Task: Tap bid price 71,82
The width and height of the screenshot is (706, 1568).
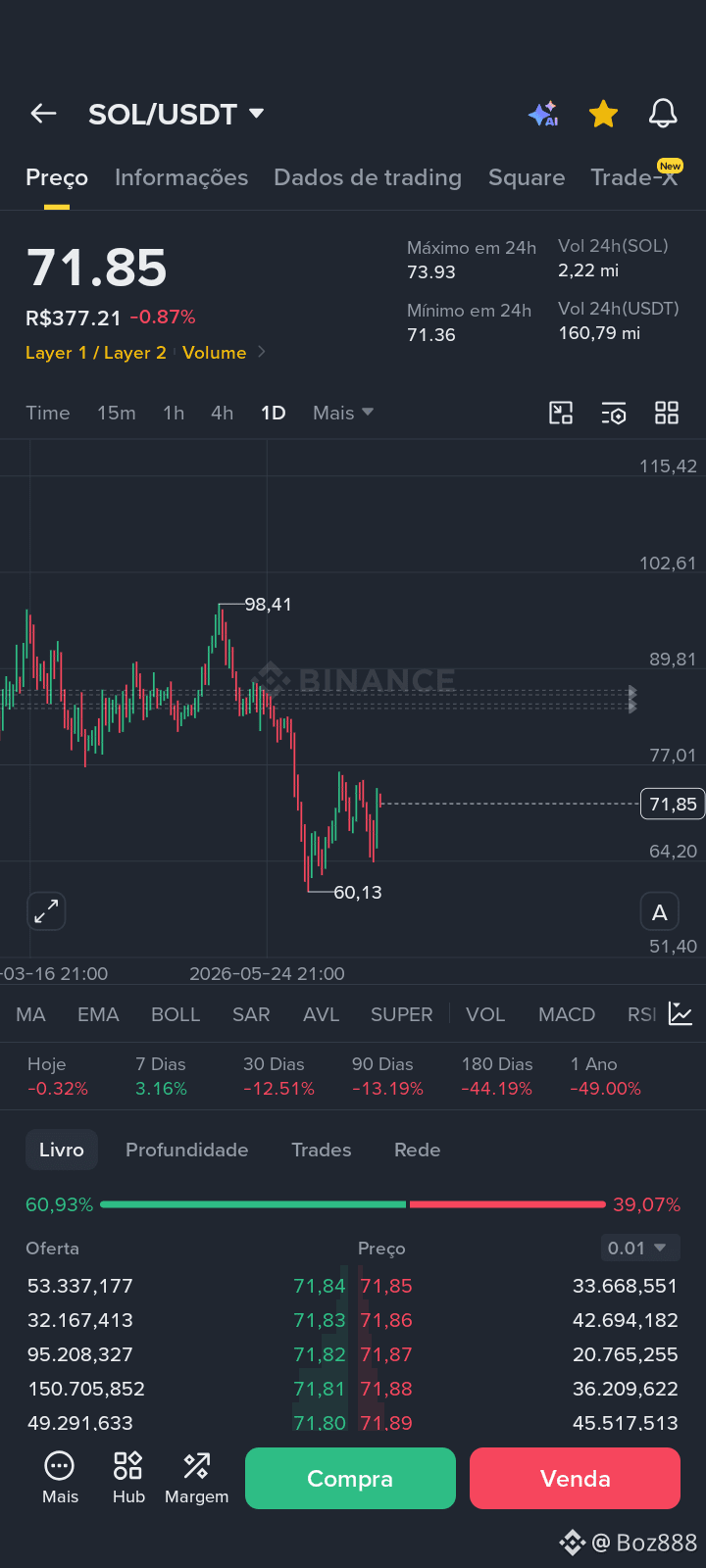Action: tap(320, 1354)
